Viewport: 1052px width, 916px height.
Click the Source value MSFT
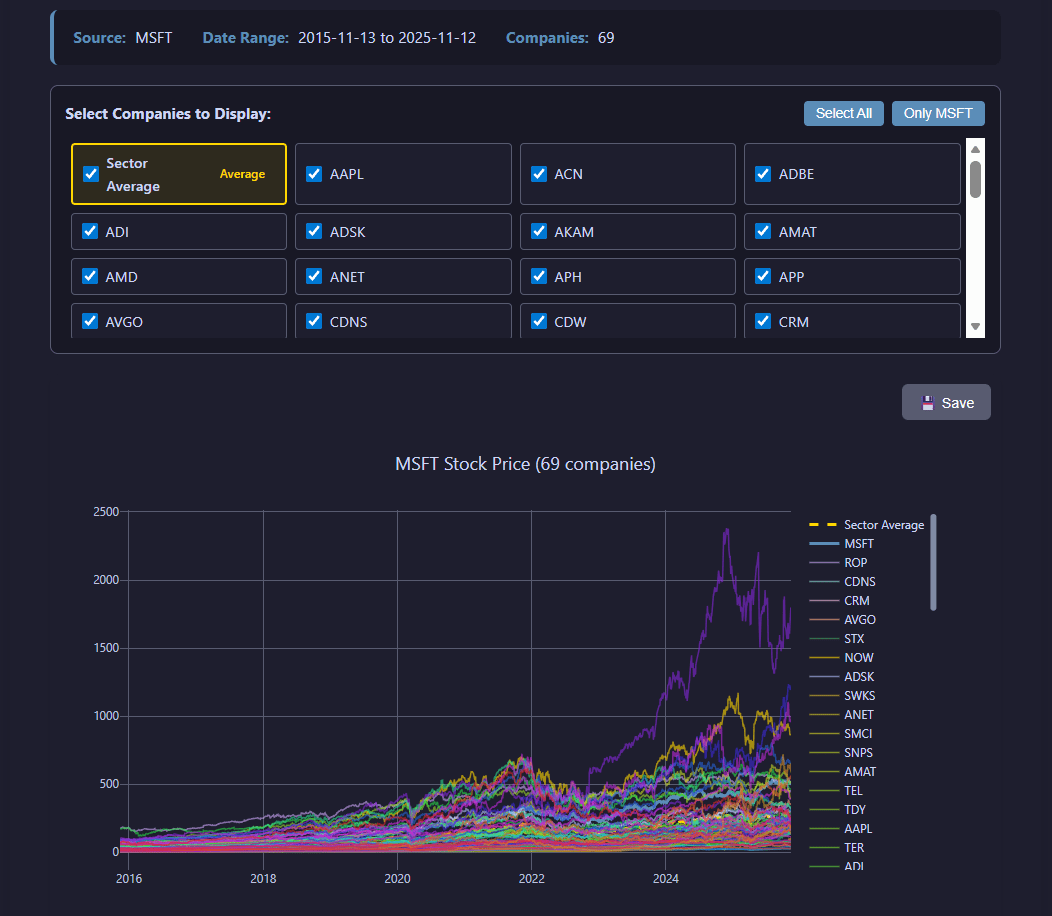tap(154, 38)
